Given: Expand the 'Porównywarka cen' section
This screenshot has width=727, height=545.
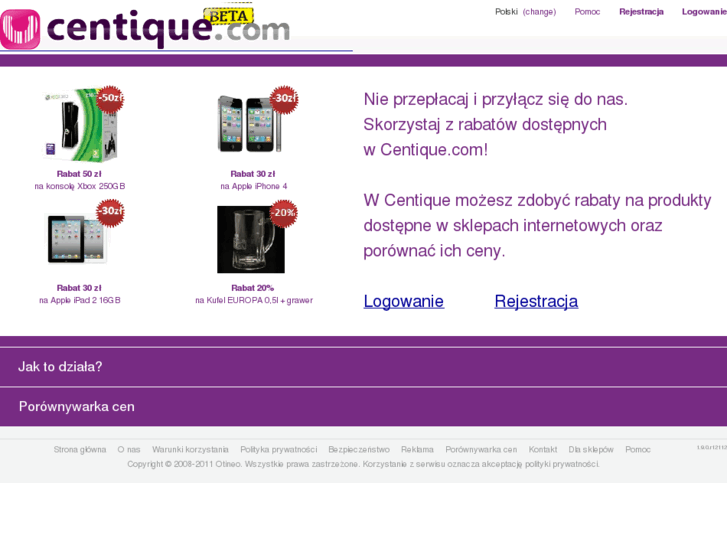Looking at the screenshot, I should click(x=364, y=407).
